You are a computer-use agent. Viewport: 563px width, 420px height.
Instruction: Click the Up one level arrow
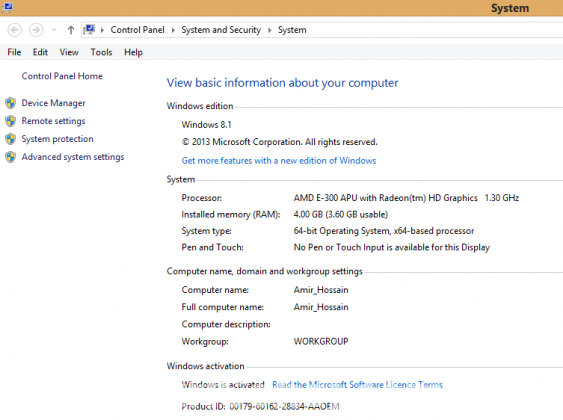(x=71, y=30)
